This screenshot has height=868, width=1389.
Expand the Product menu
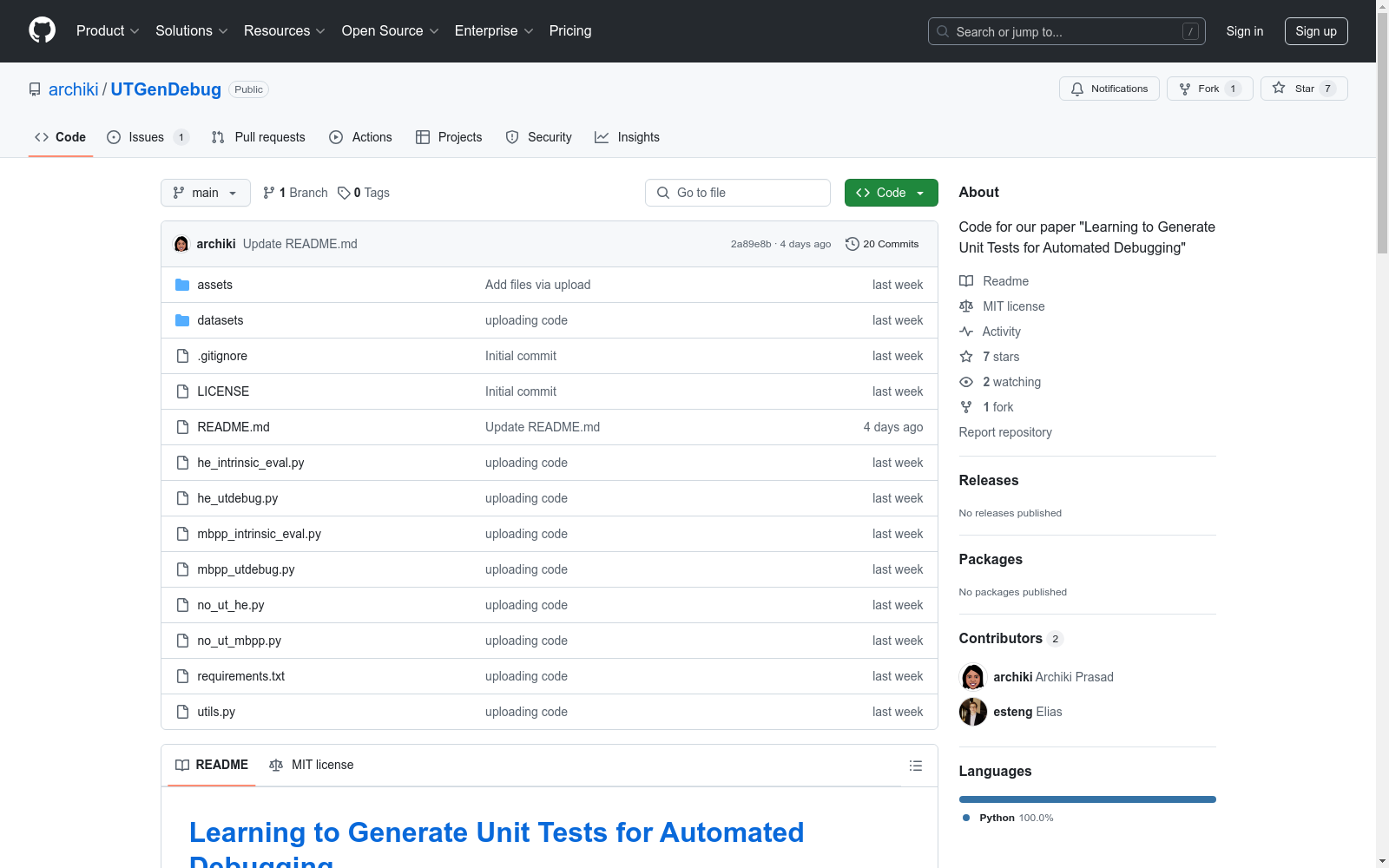[x=108, y=30]
